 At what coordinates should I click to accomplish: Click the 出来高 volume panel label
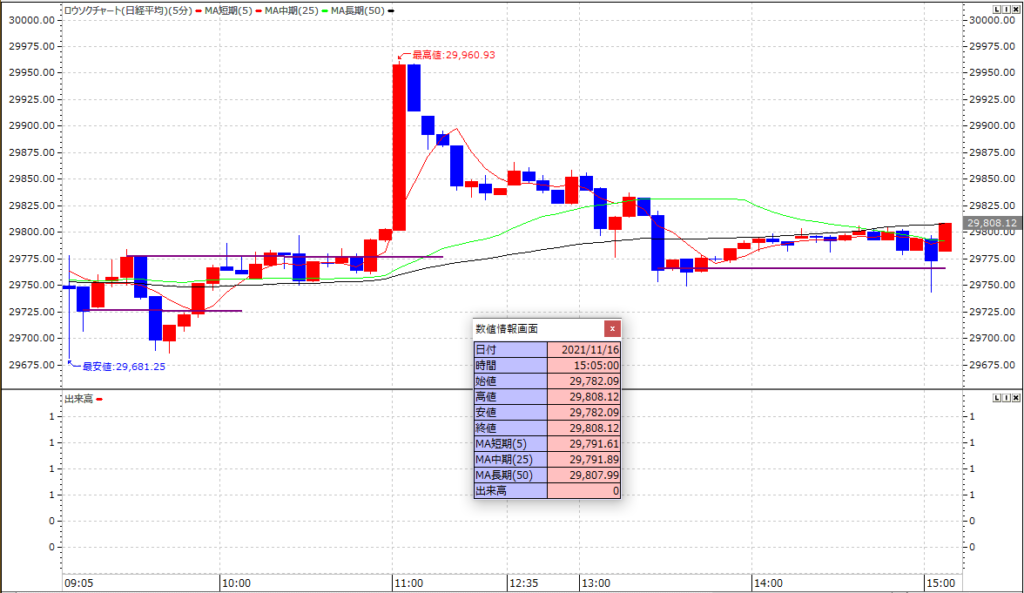click(78, 398)
